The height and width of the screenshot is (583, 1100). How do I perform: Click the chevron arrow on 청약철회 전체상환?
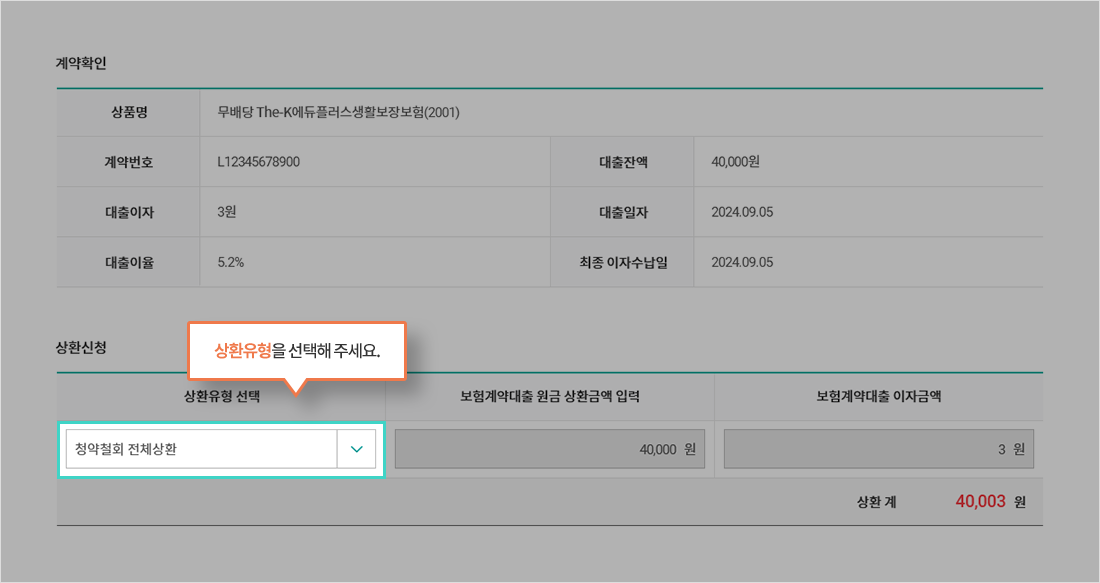point(356,449)
